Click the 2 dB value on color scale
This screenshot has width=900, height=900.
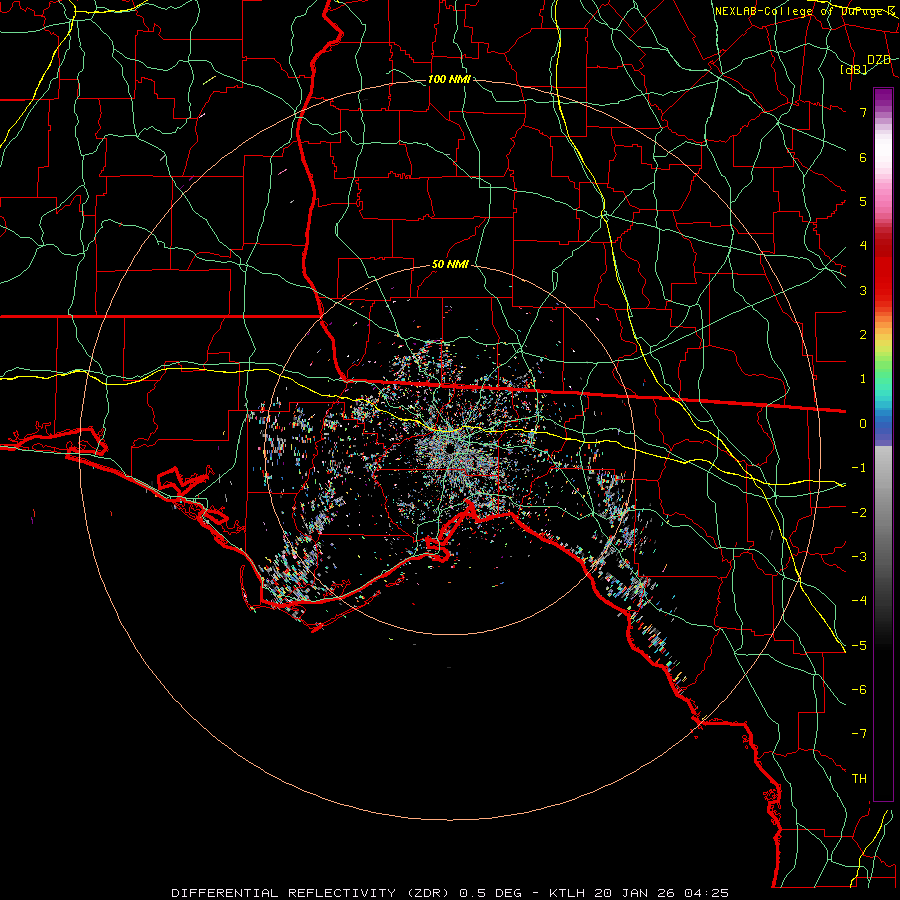863,335
